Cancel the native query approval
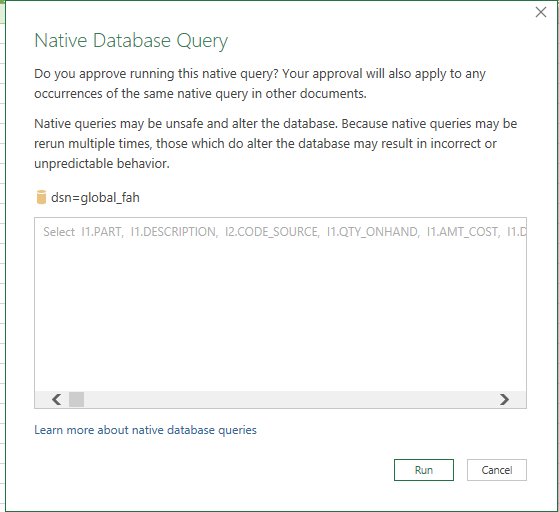Screen dimensions: 559x512 tap(497, 470)
